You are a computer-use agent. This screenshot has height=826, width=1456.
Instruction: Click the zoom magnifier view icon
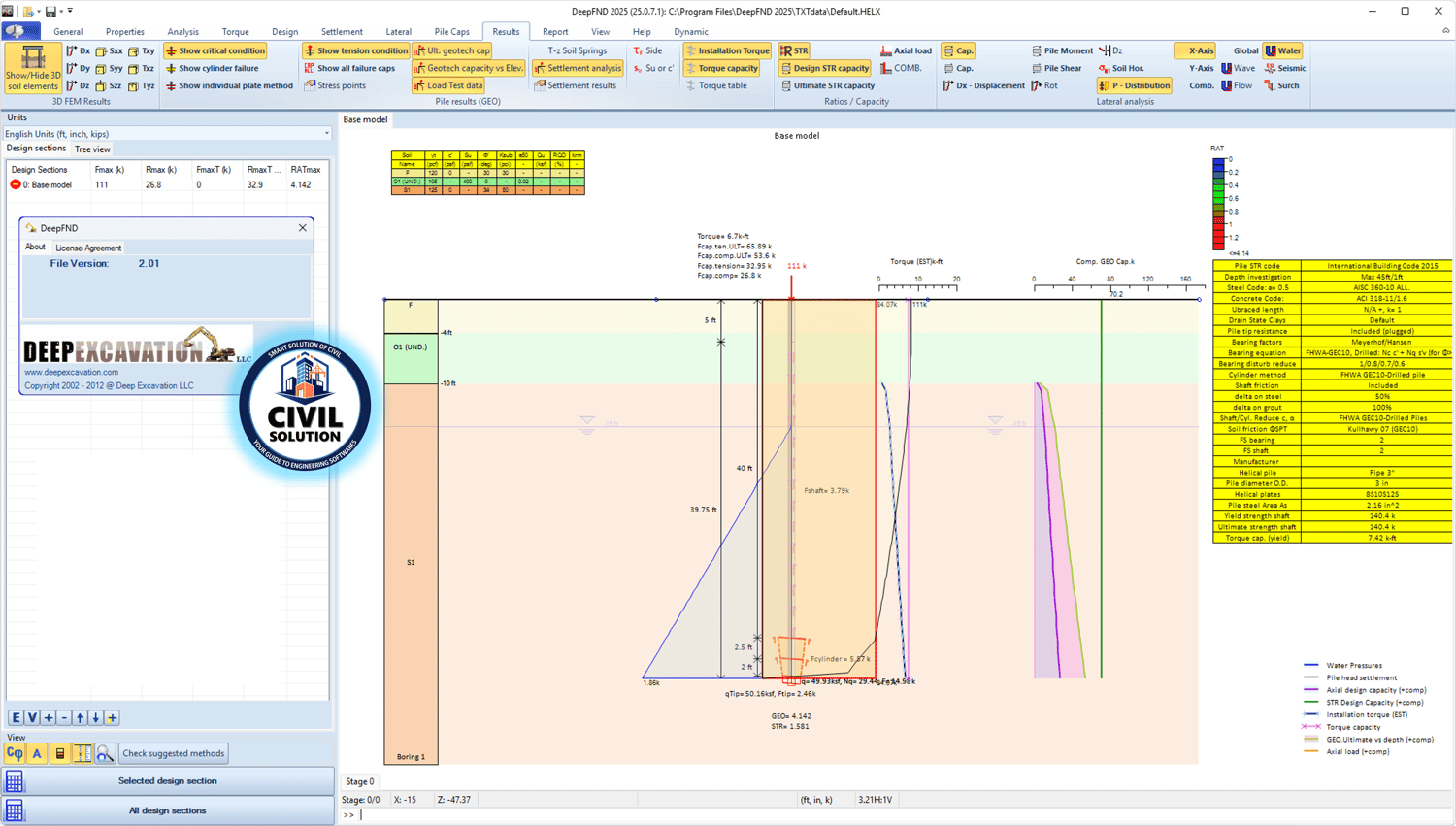click(x=105, y=753)
